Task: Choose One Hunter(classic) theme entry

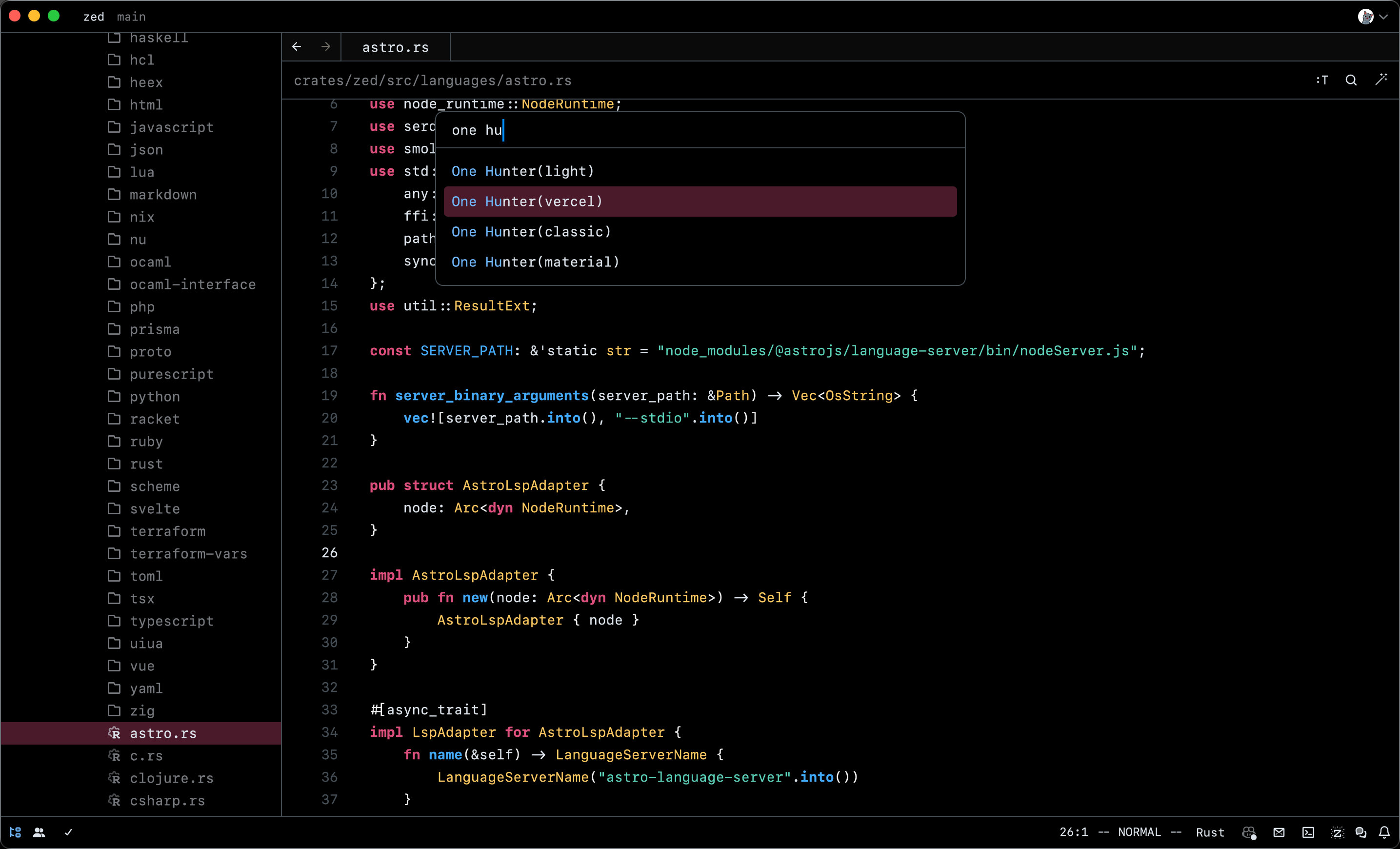Action: click(x=531, y=231)
